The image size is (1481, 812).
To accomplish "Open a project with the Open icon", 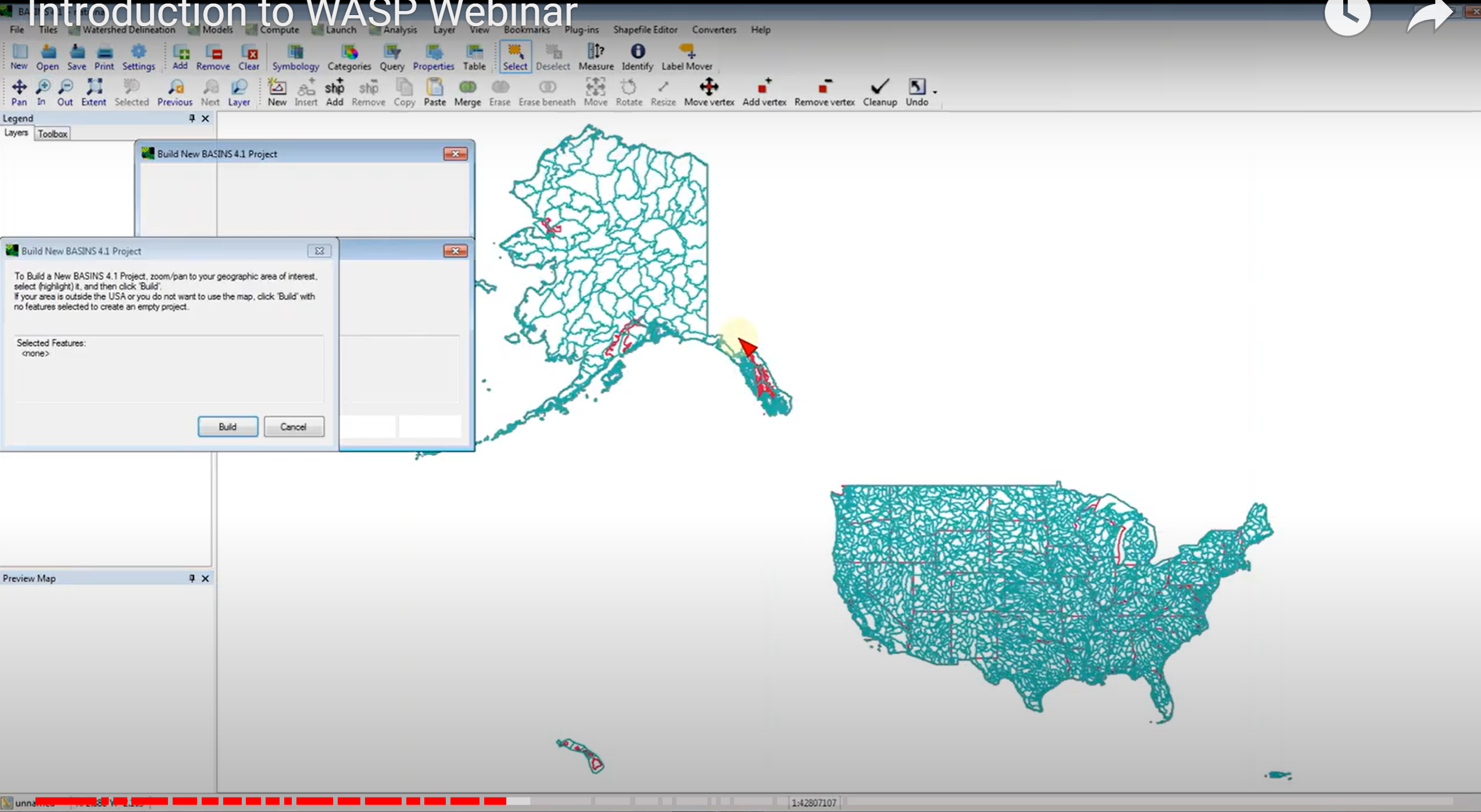I will click(48, 57).
